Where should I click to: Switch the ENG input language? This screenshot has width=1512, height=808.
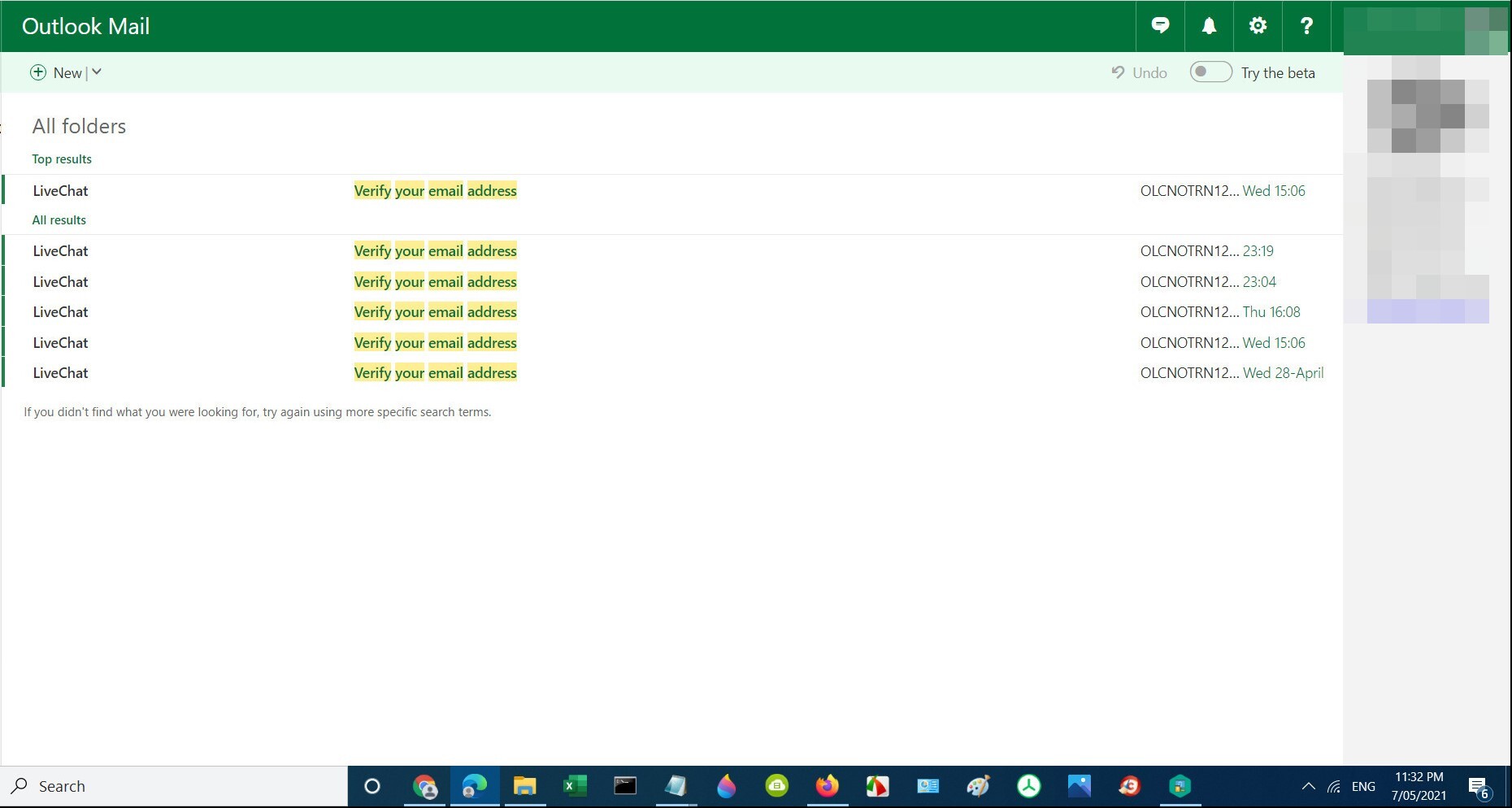[x=1363, y=787]
